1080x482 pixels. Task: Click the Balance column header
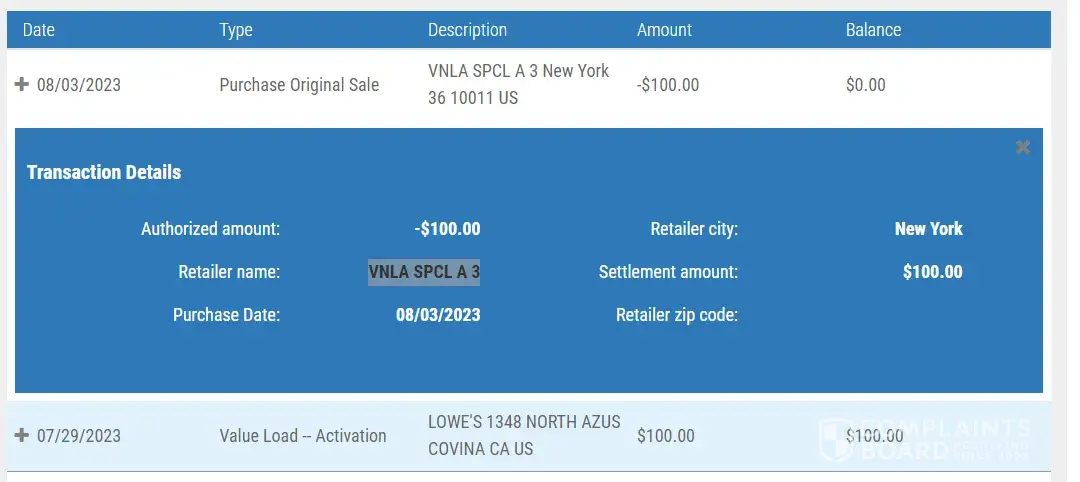tap(873, 30)
